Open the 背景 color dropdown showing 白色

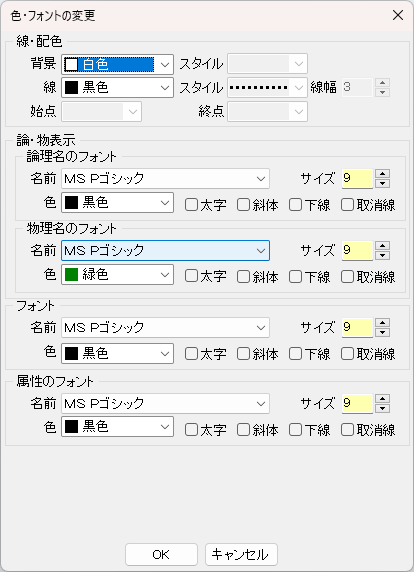click(117, 65)
